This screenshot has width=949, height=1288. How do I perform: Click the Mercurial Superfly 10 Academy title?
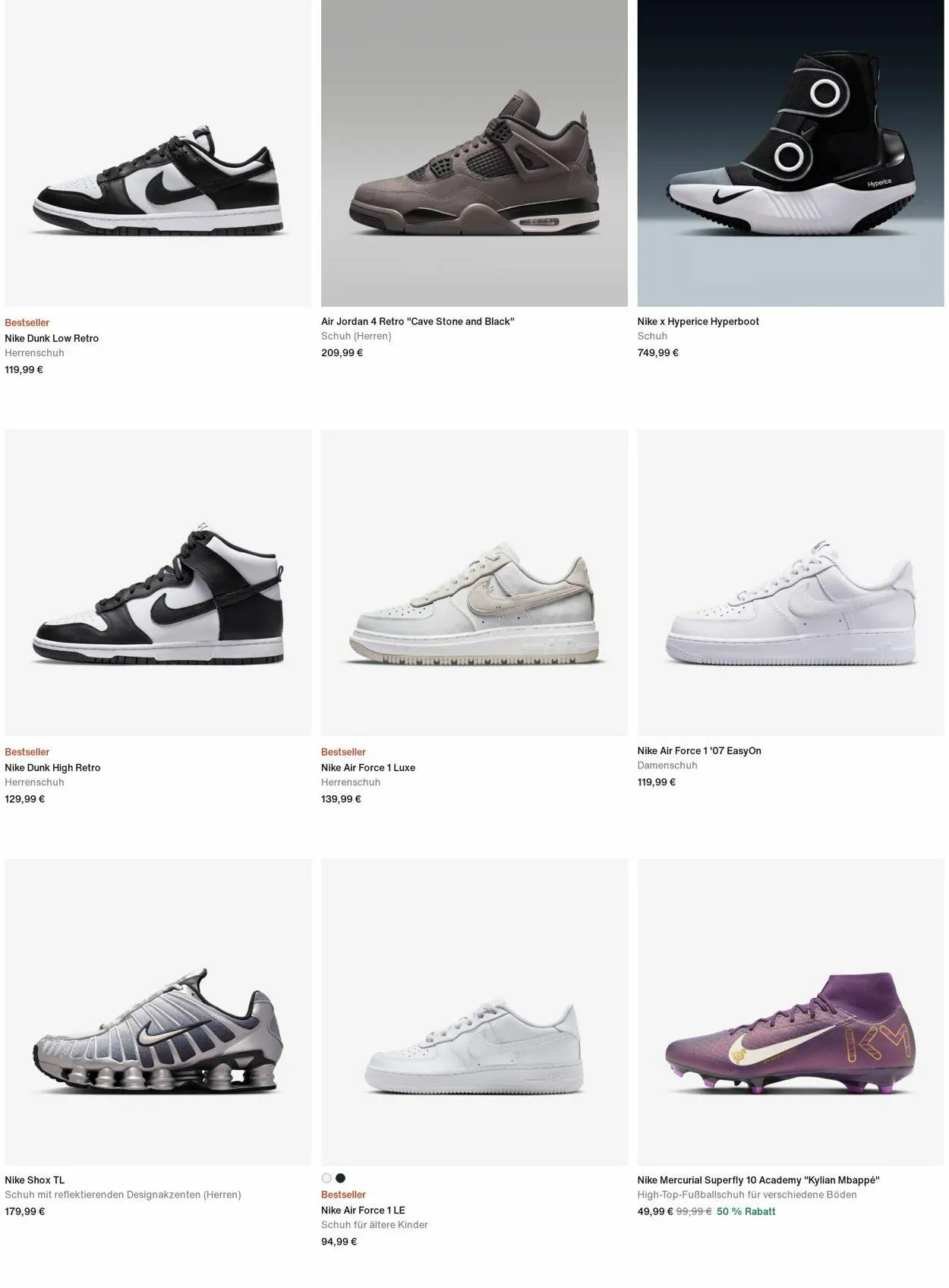[x=758, y=1180]
